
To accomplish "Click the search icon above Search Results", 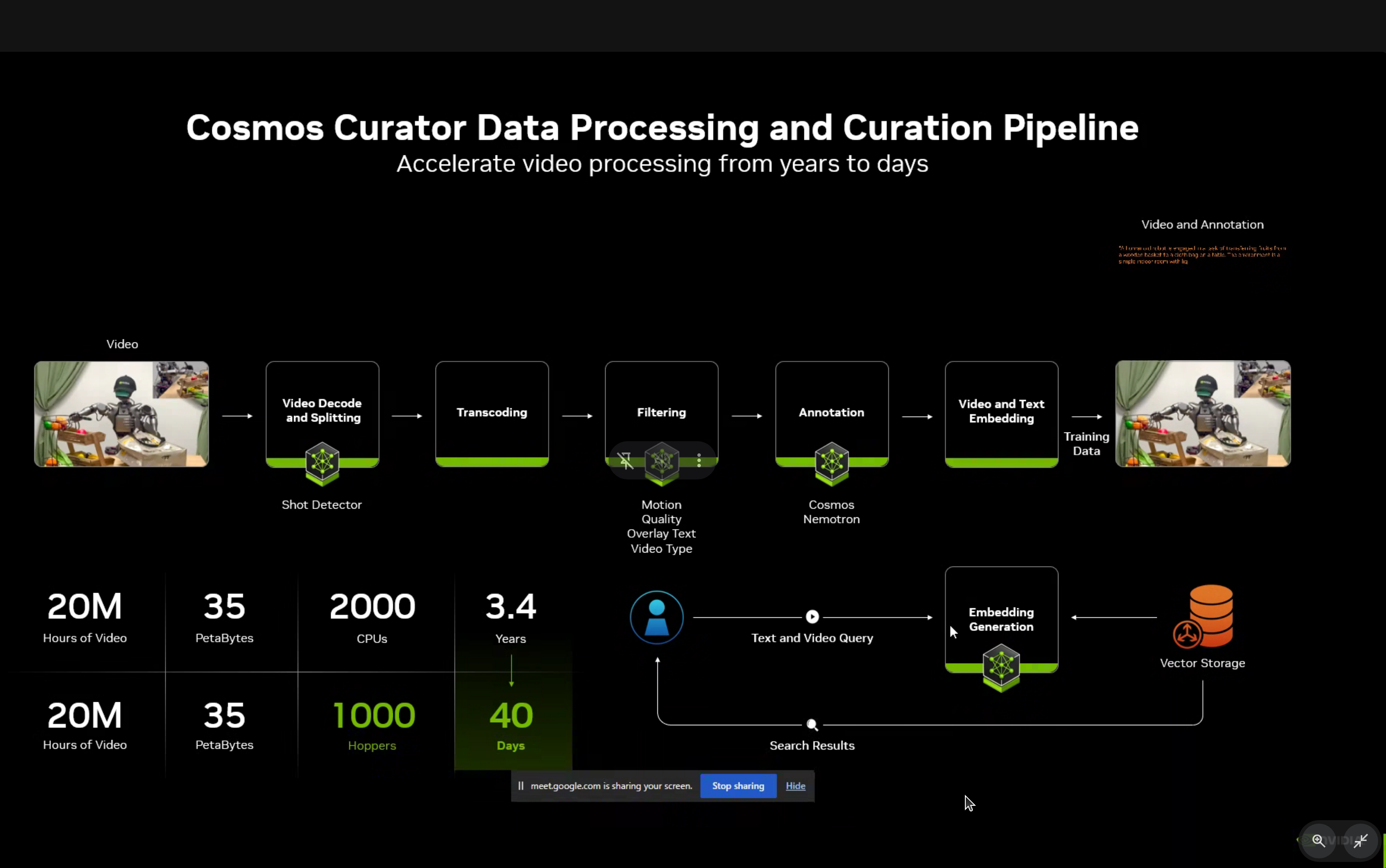I will 811,724.
